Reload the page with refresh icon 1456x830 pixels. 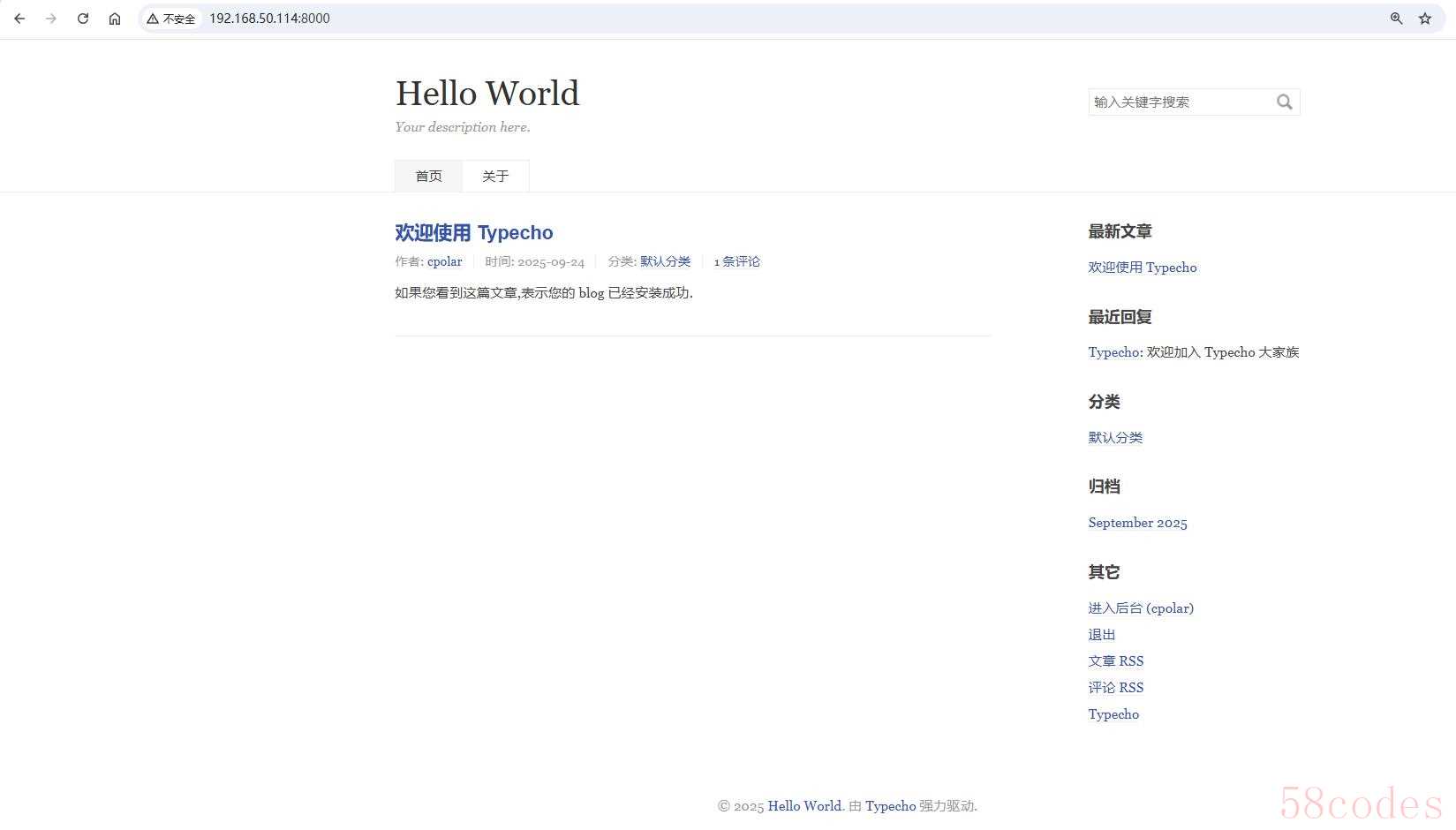coord(83,19)
